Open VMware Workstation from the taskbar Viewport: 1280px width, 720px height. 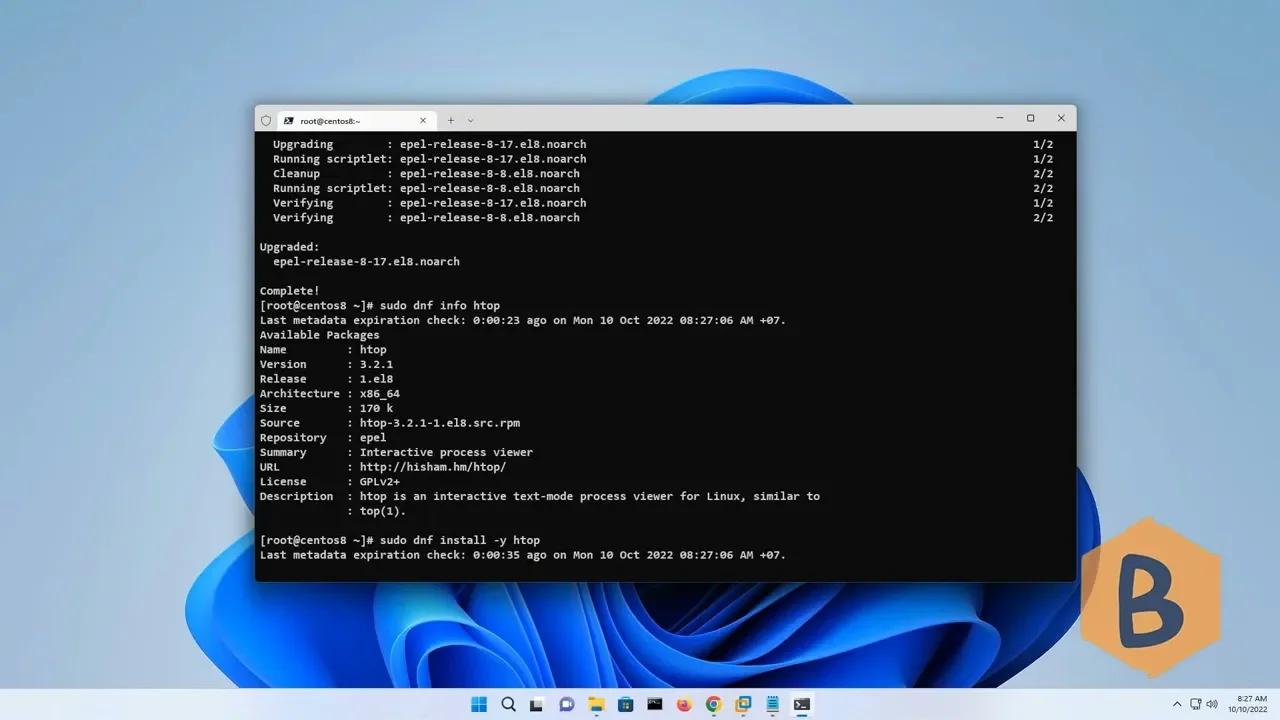point(743,704)
